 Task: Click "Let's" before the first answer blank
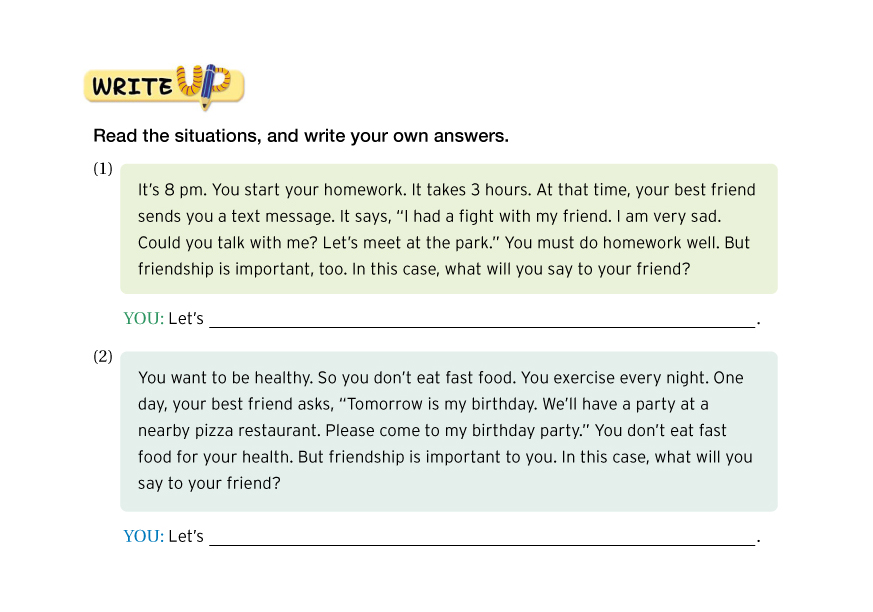(x=186, y=319)
